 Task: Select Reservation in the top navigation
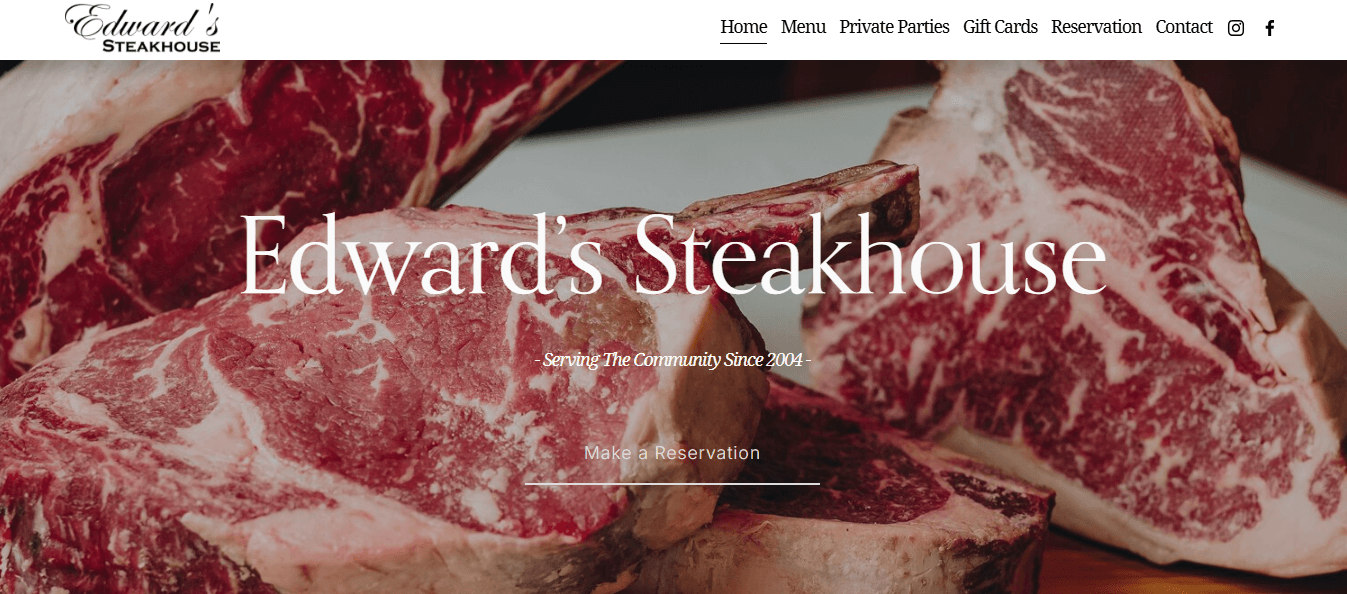coord(1096,27)
